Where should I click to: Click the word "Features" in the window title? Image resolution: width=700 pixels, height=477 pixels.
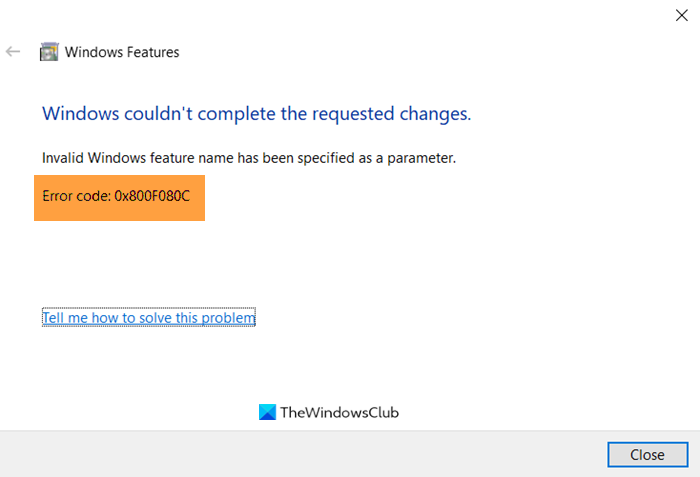(x=151, y=52)
